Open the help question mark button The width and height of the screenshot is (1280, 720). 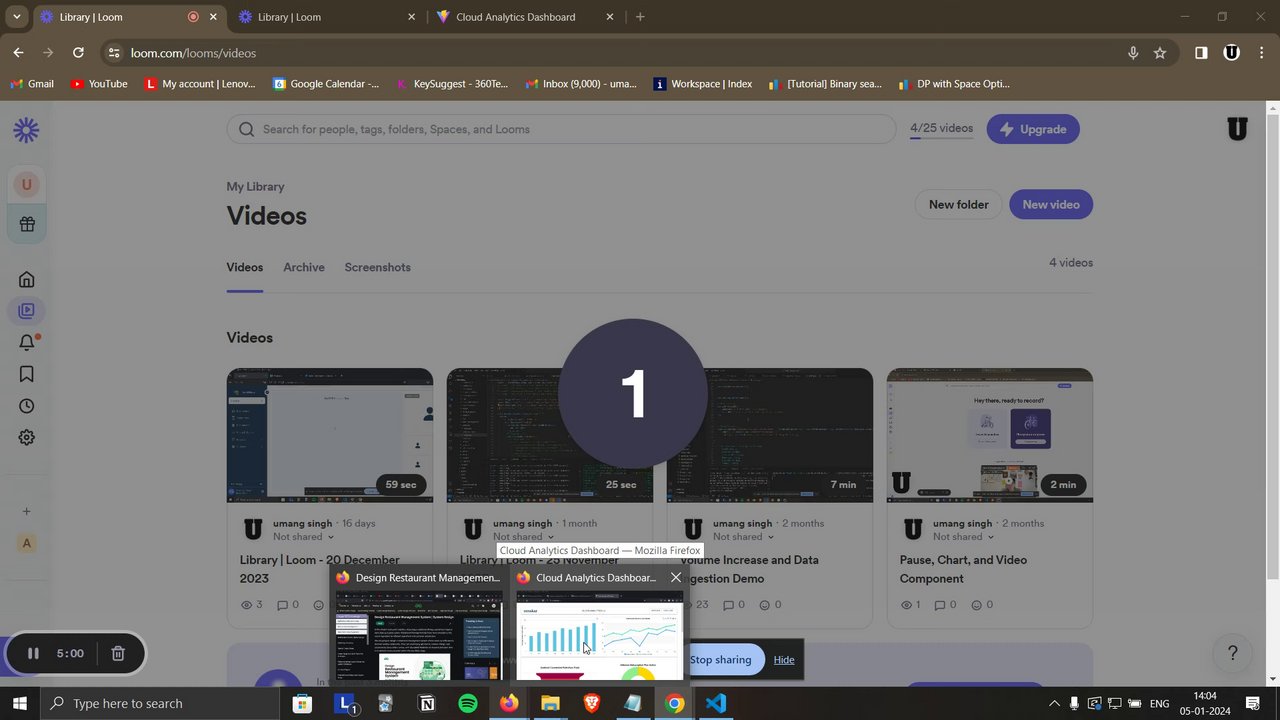click(1232, 653)
